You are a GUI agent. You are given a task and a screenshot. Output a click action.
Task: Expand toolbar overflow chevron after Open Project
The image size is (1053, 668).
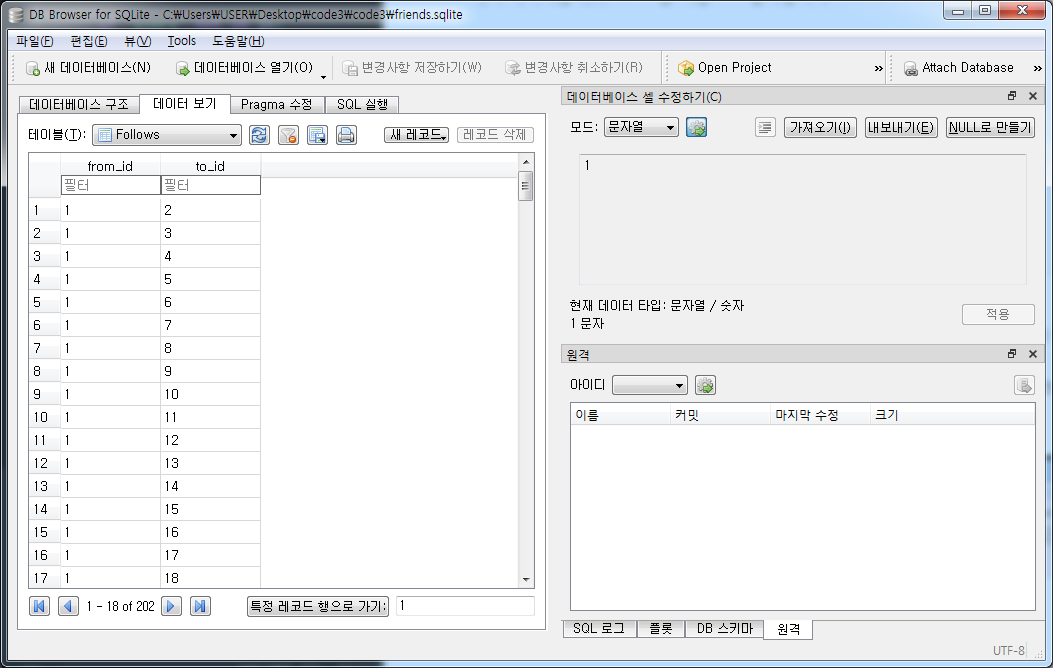pos(878,68)
